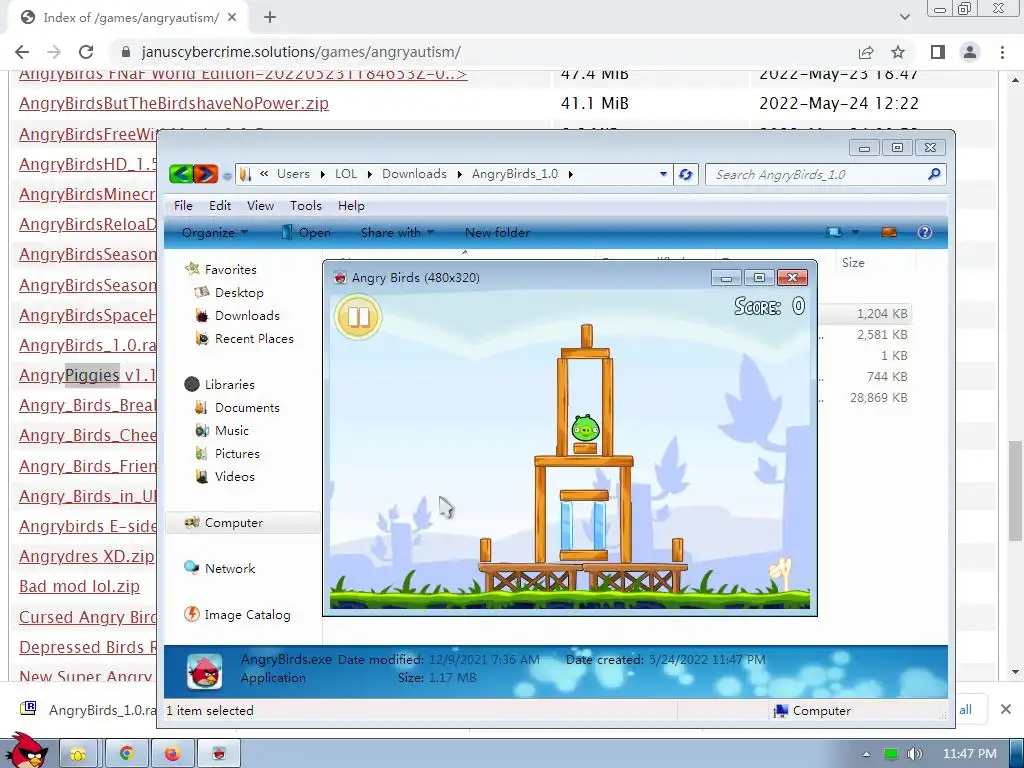Open Image Catalog in sidebar
The width and height of the screenshot is (1024, 768).
coord(237,615)
